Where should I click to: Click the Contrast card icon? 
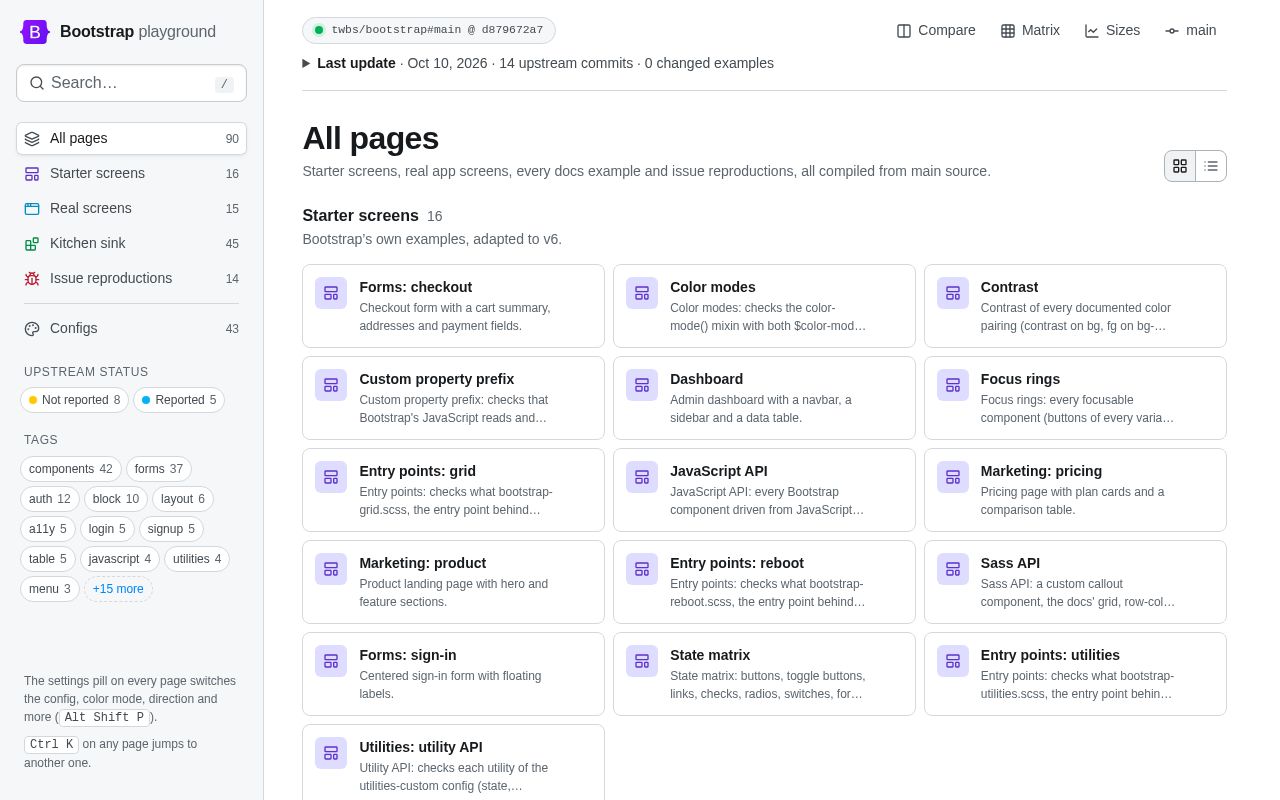tap(953, 293)
